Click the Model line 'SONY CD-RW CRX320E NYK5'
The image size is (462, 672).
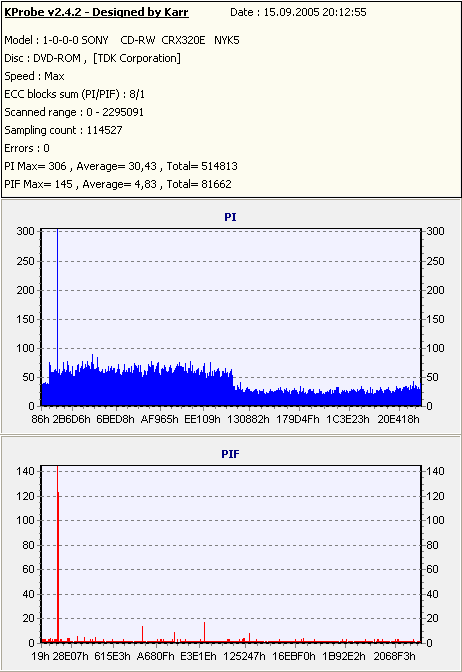point(122,40)
